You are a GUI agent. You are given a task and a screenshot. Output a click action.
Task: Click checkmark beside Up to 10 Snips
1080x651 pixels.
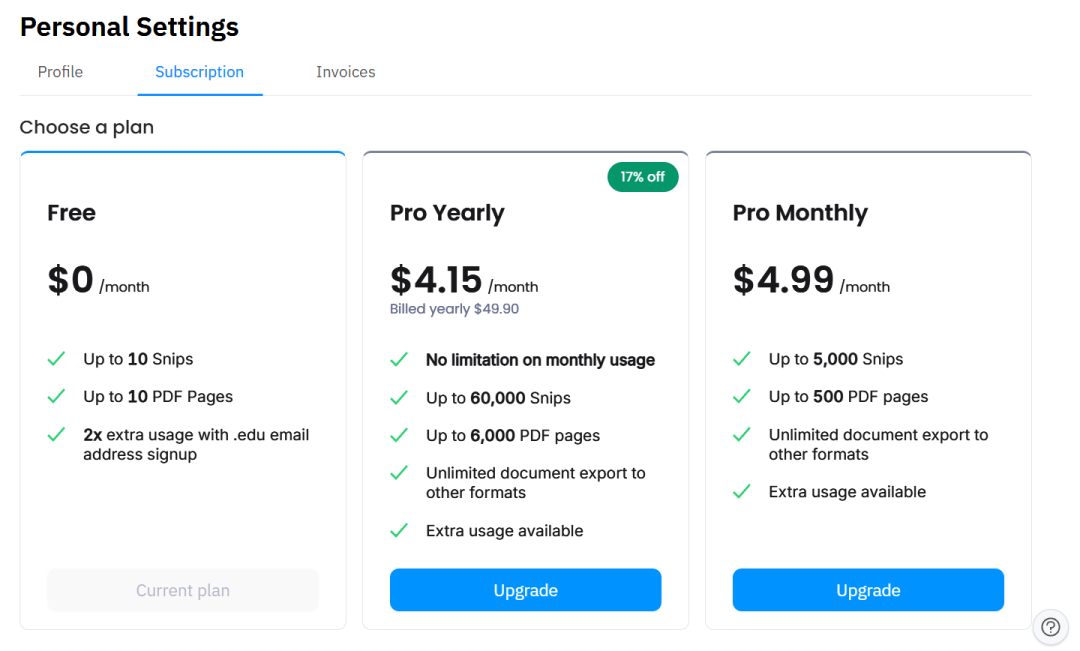click(57, 359)
